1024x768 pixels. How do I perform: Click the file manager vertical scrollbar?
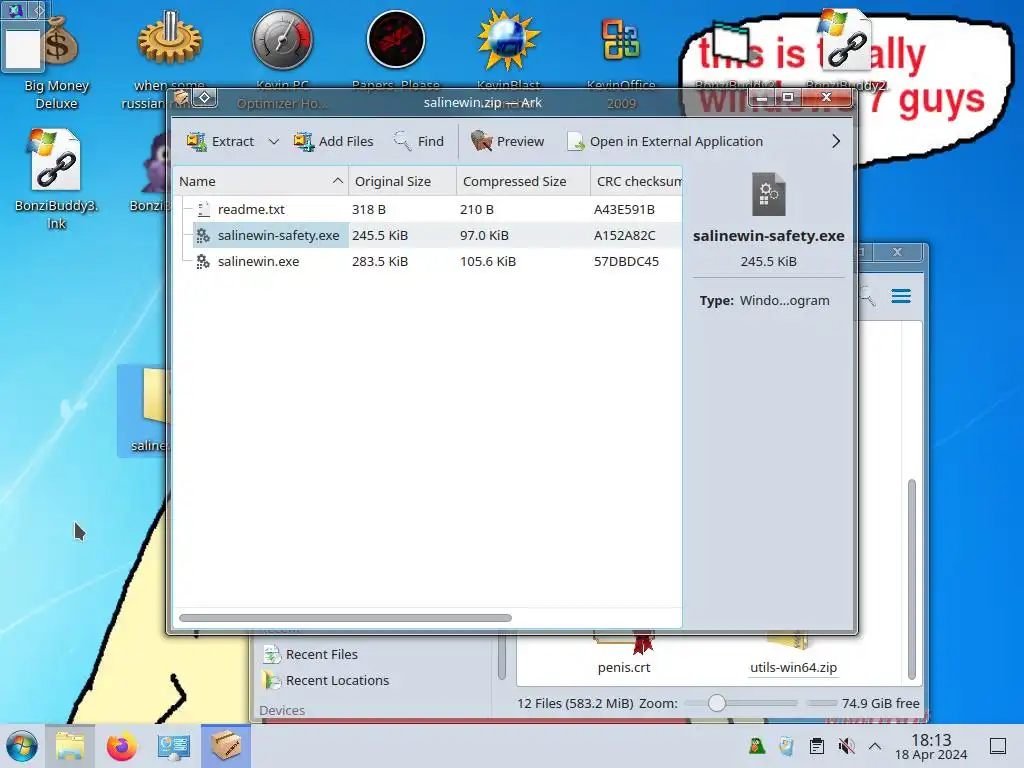click(x=912, y=579)
